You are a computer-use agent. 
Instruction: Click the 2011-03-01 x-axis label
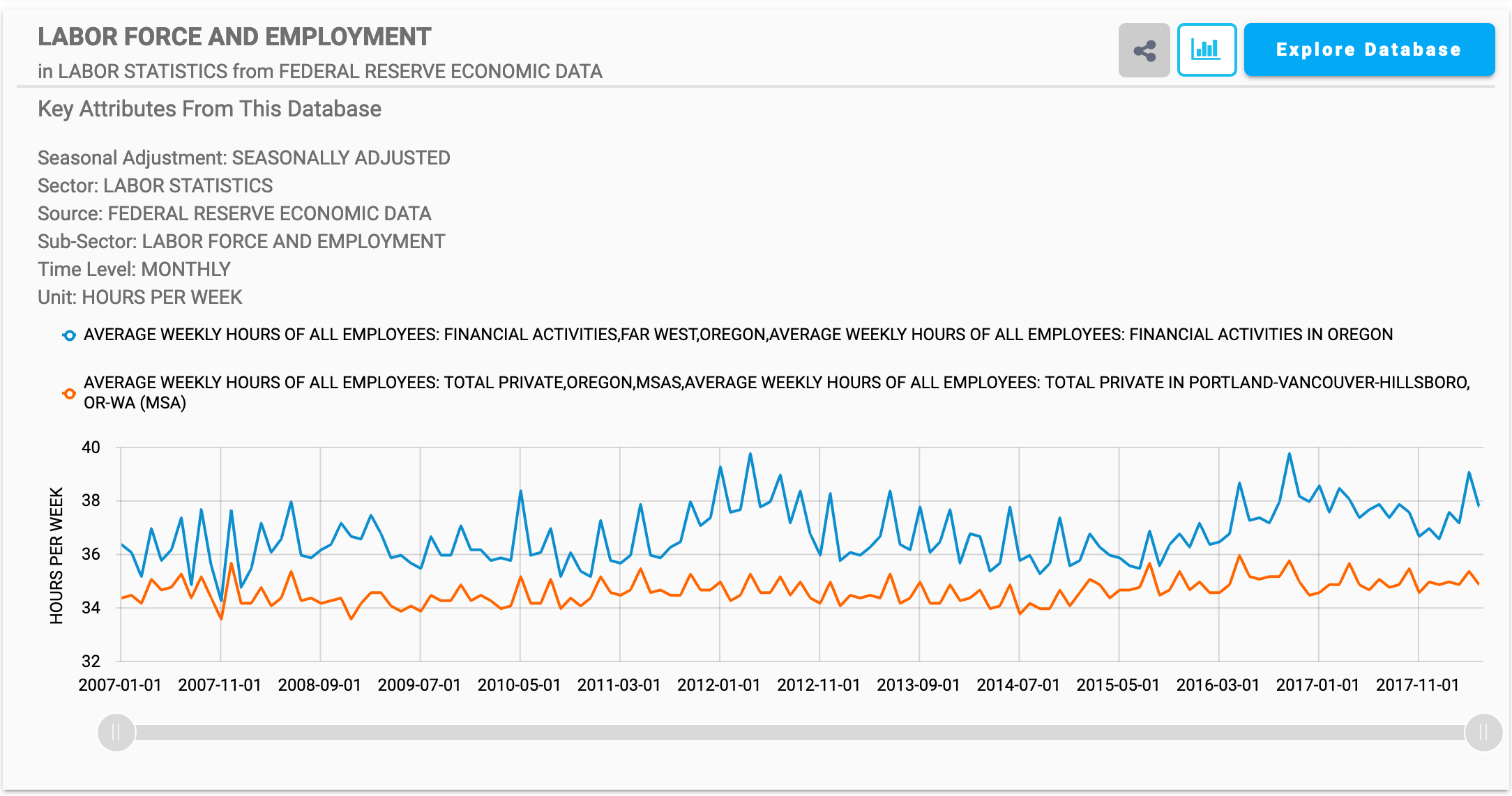pos(619,685)
